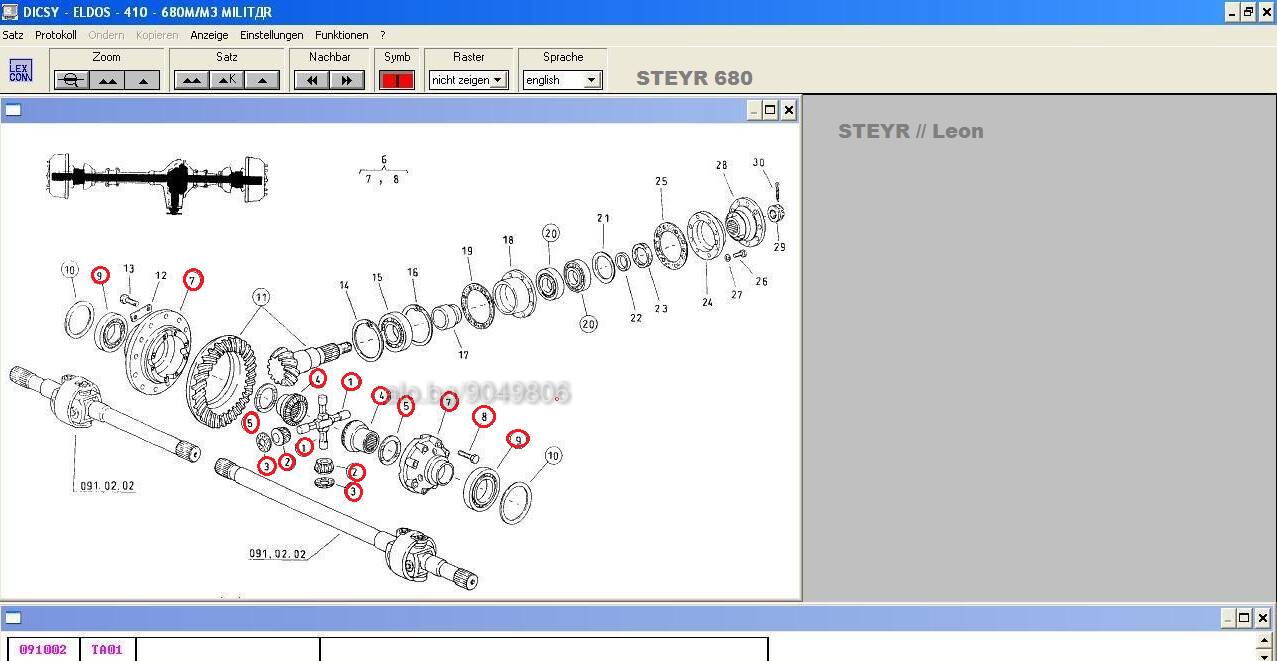This screenshot has width=1277, height=661.
Task: Select part number 27 label
Action: click(x=736, y=295)
